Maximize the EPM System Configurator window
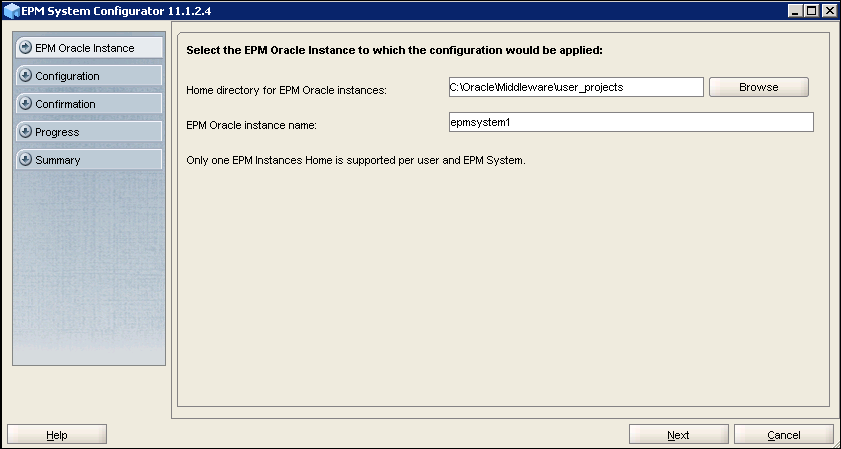Screen dimensions: 841x449 pyautogui.click(x=811, y=10)
